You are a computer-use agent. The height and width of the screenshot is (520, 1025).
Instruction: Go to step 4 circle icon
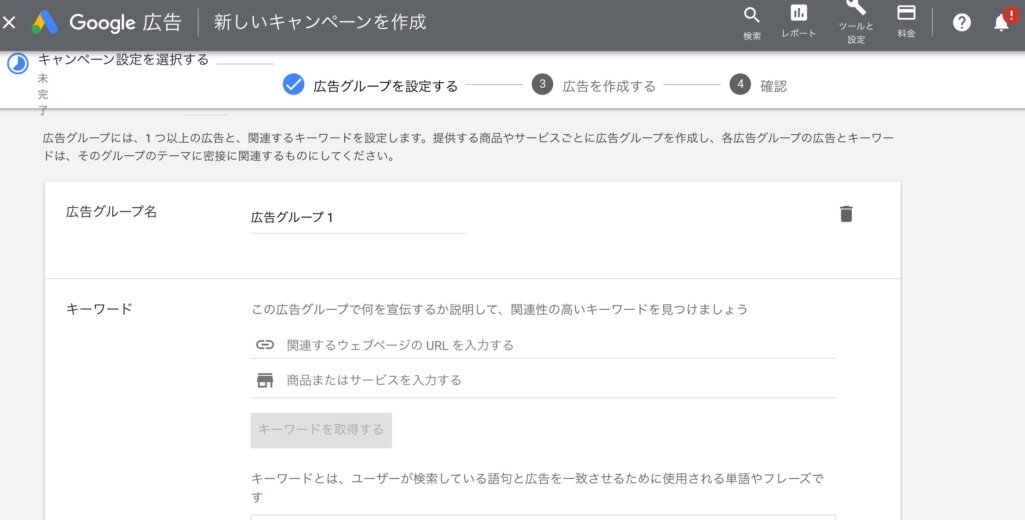740,84
